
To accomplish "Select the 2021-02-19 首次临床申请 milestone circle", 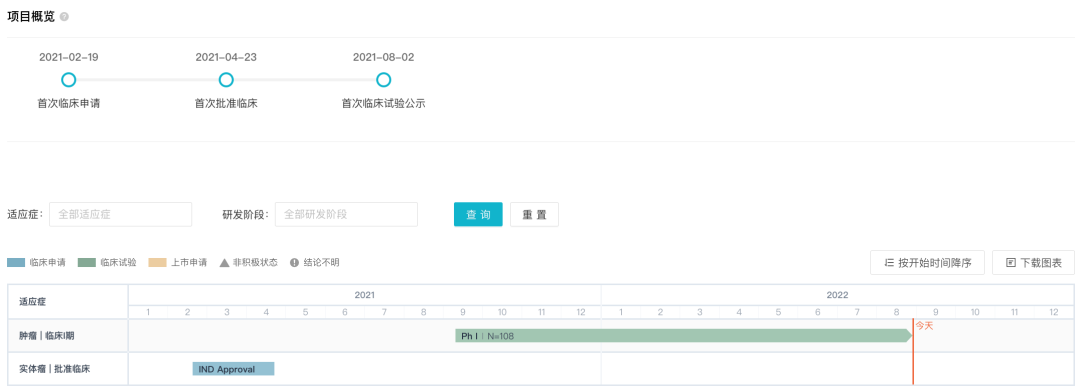I will point(68,80).
